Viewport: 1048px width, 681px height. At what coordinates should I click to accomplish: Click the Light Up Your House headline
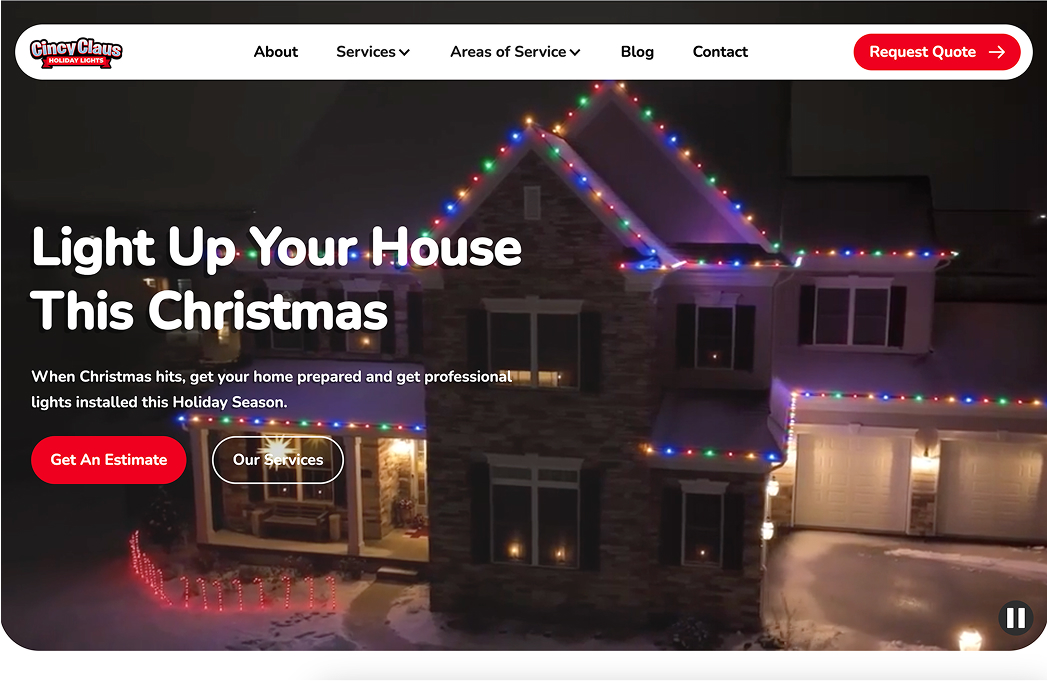click(x=276, y=249)
